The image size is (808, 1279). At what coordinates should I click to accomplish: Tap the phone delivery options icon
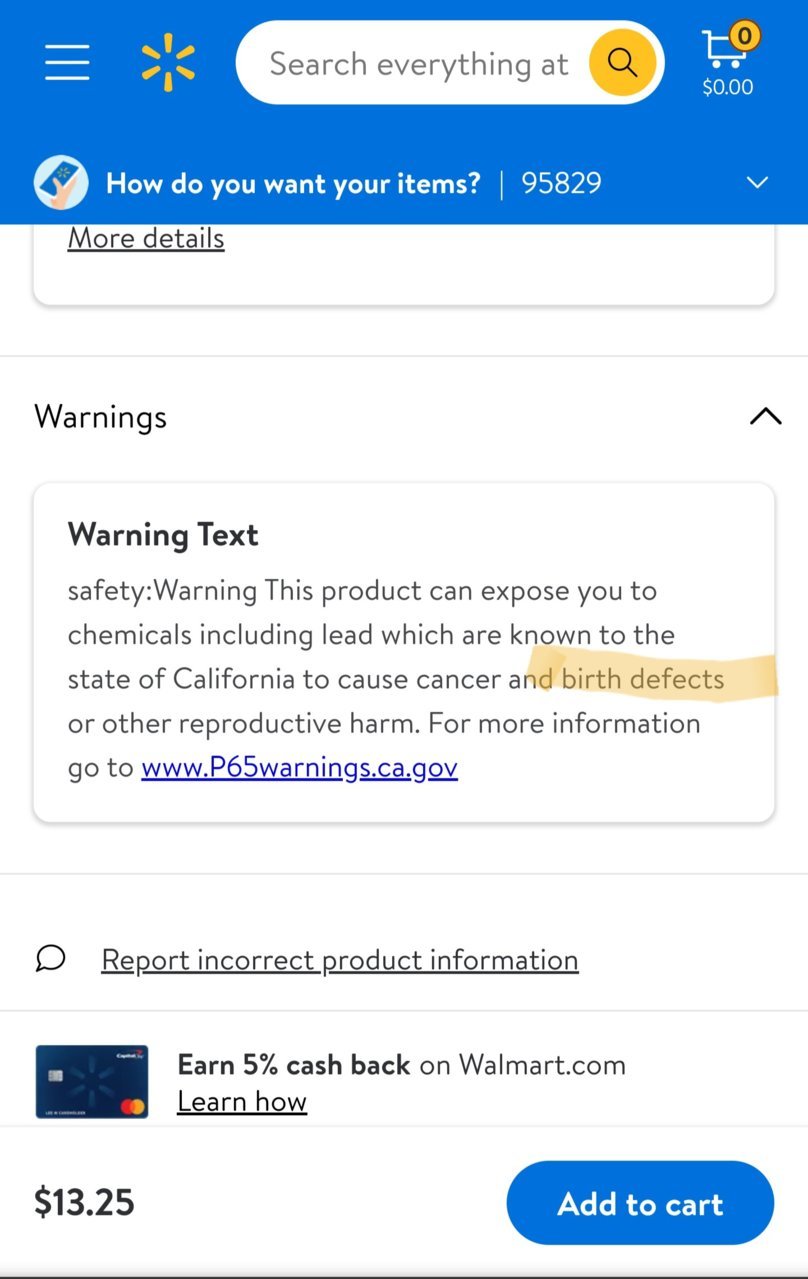point(61,183)
